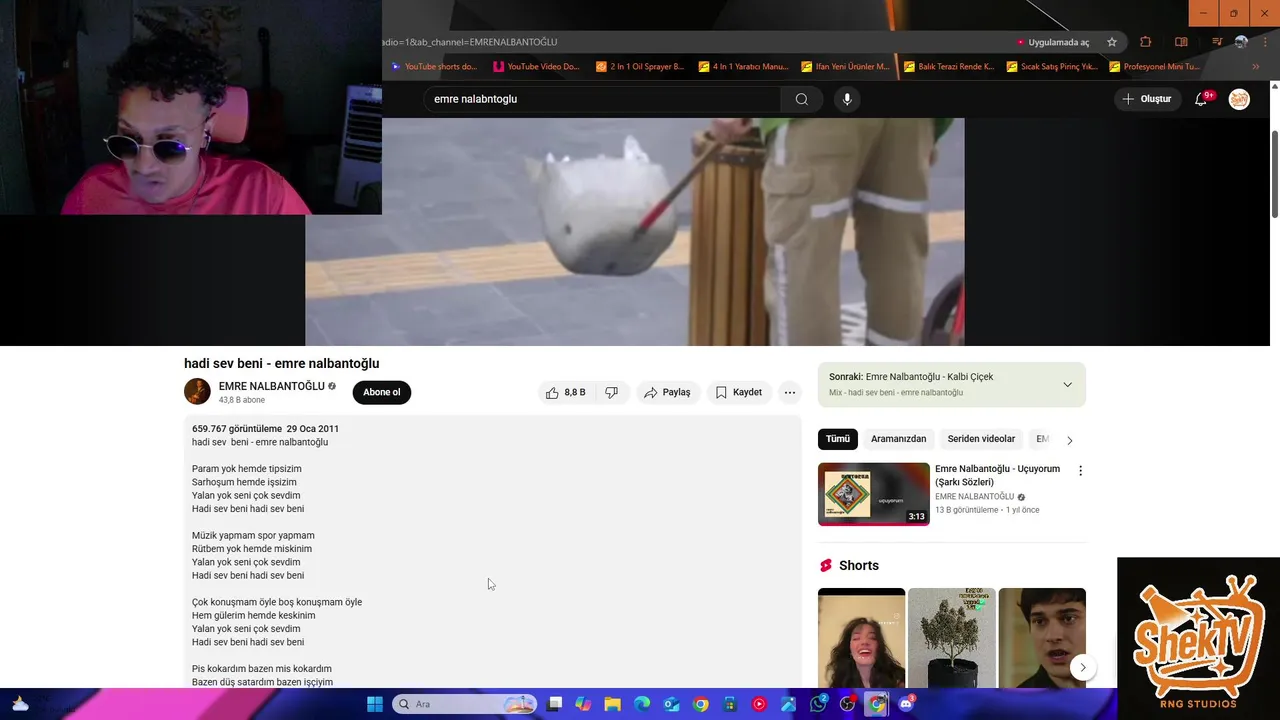Open the three-dot more actions menu beside Kaydet
Screen dimensions: 1280x720
790,393
